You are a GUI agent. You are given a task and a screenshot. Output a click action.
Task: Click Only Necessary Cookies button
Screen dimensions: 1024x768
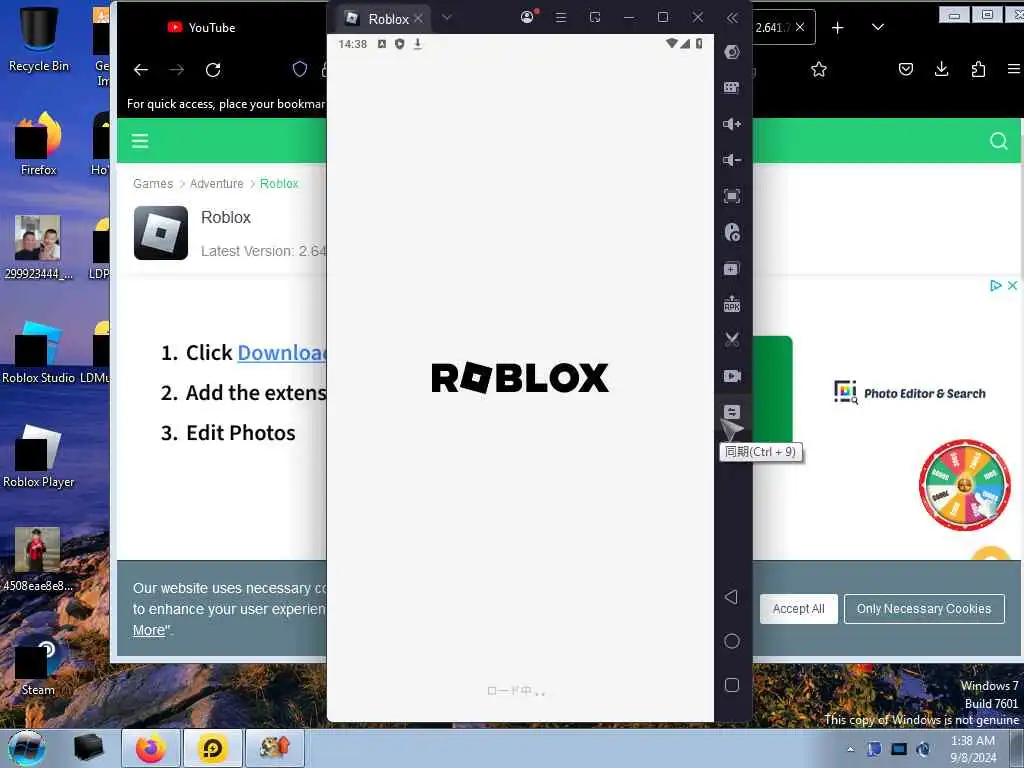pos(924,609)
